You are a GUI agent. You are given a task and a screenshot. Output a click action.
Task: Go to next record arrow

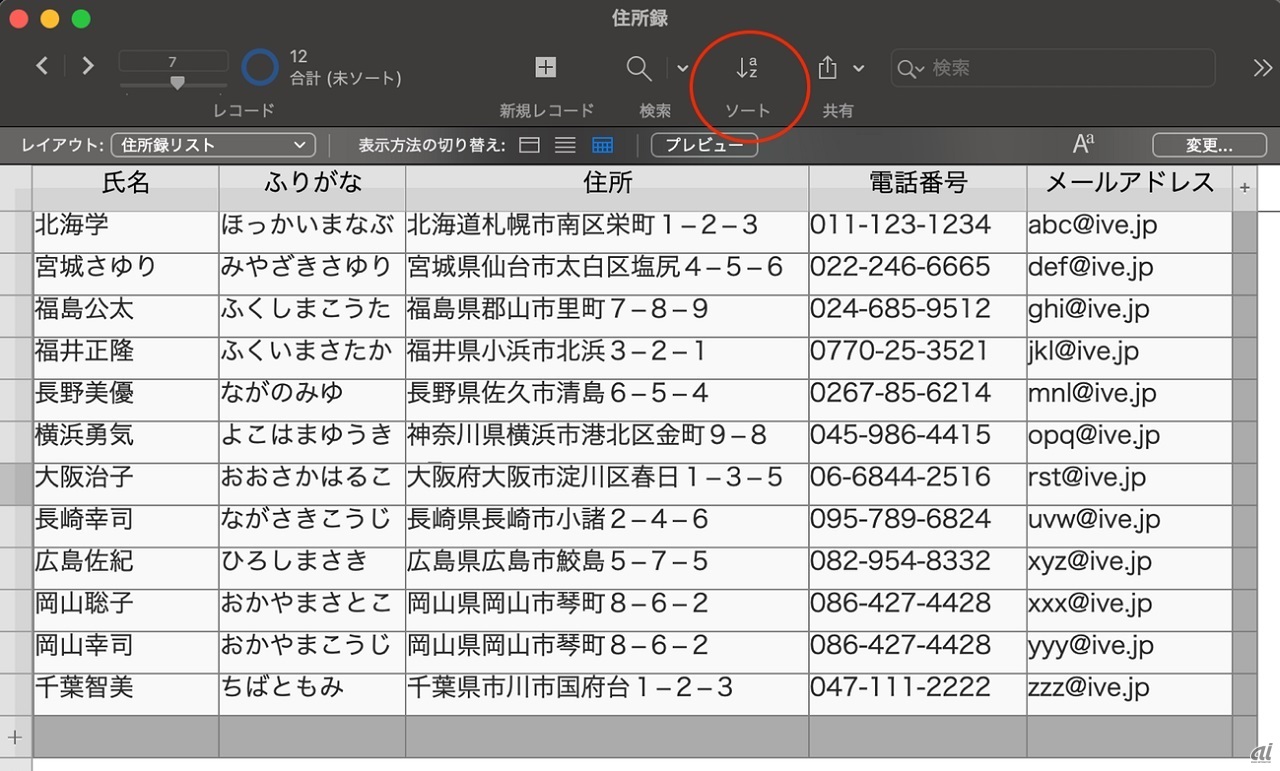pyautogui.click(x=88, y=66)
